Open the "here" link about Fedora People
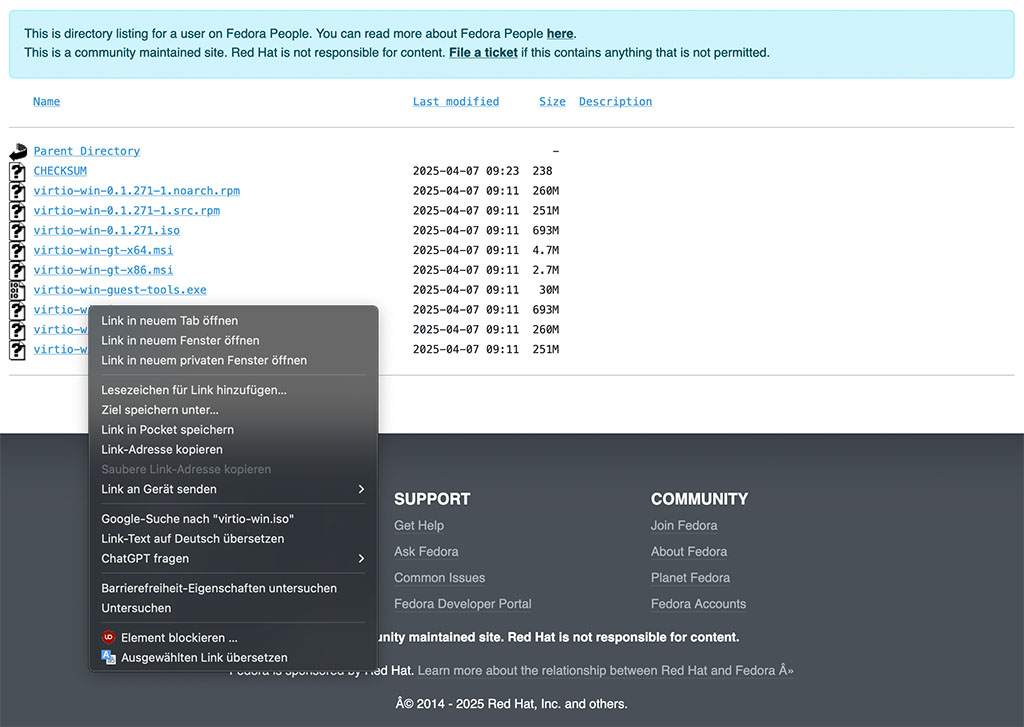 coord(560,33)
